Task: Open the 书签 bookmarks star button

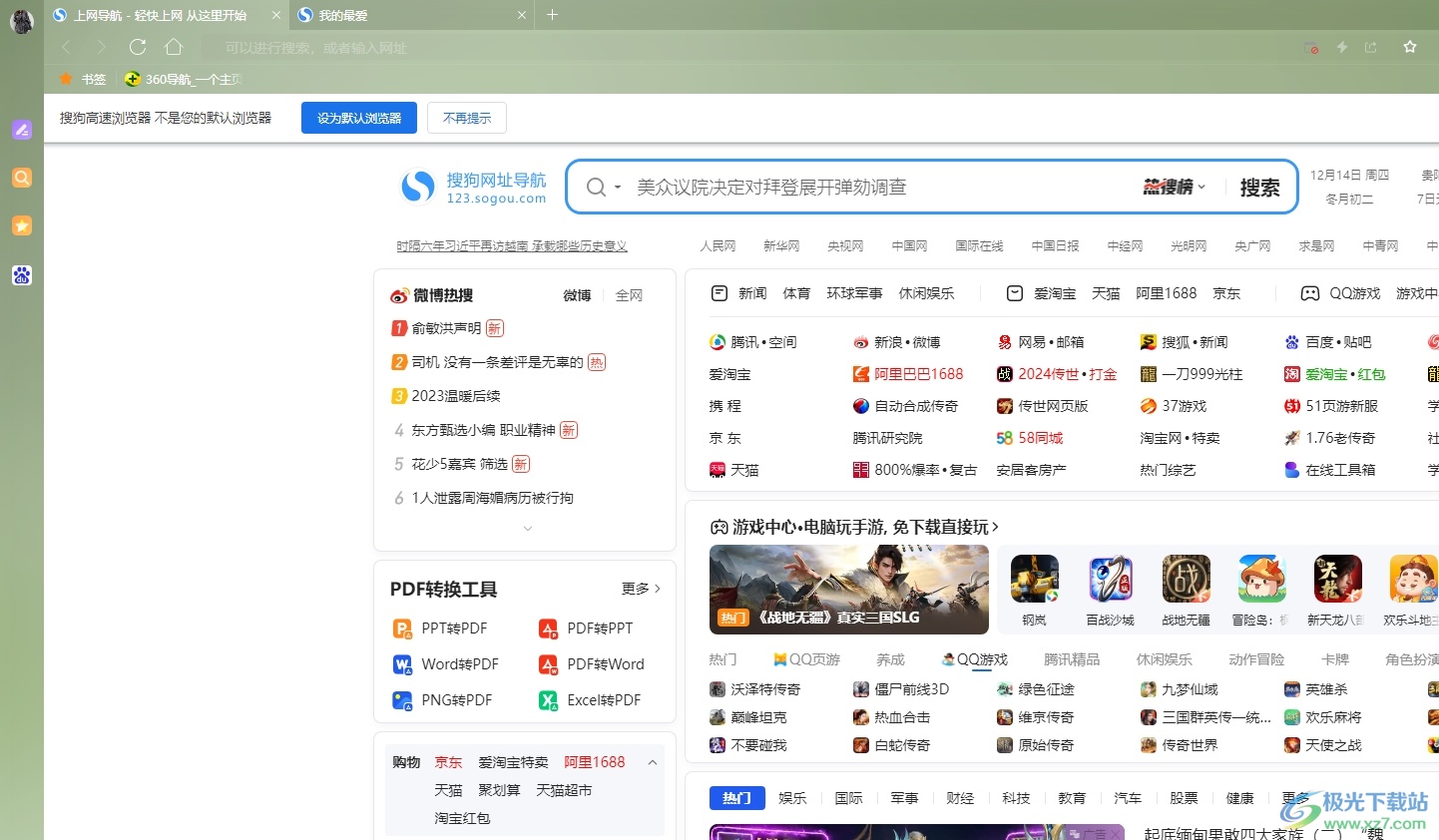Action: click(83, 79)
